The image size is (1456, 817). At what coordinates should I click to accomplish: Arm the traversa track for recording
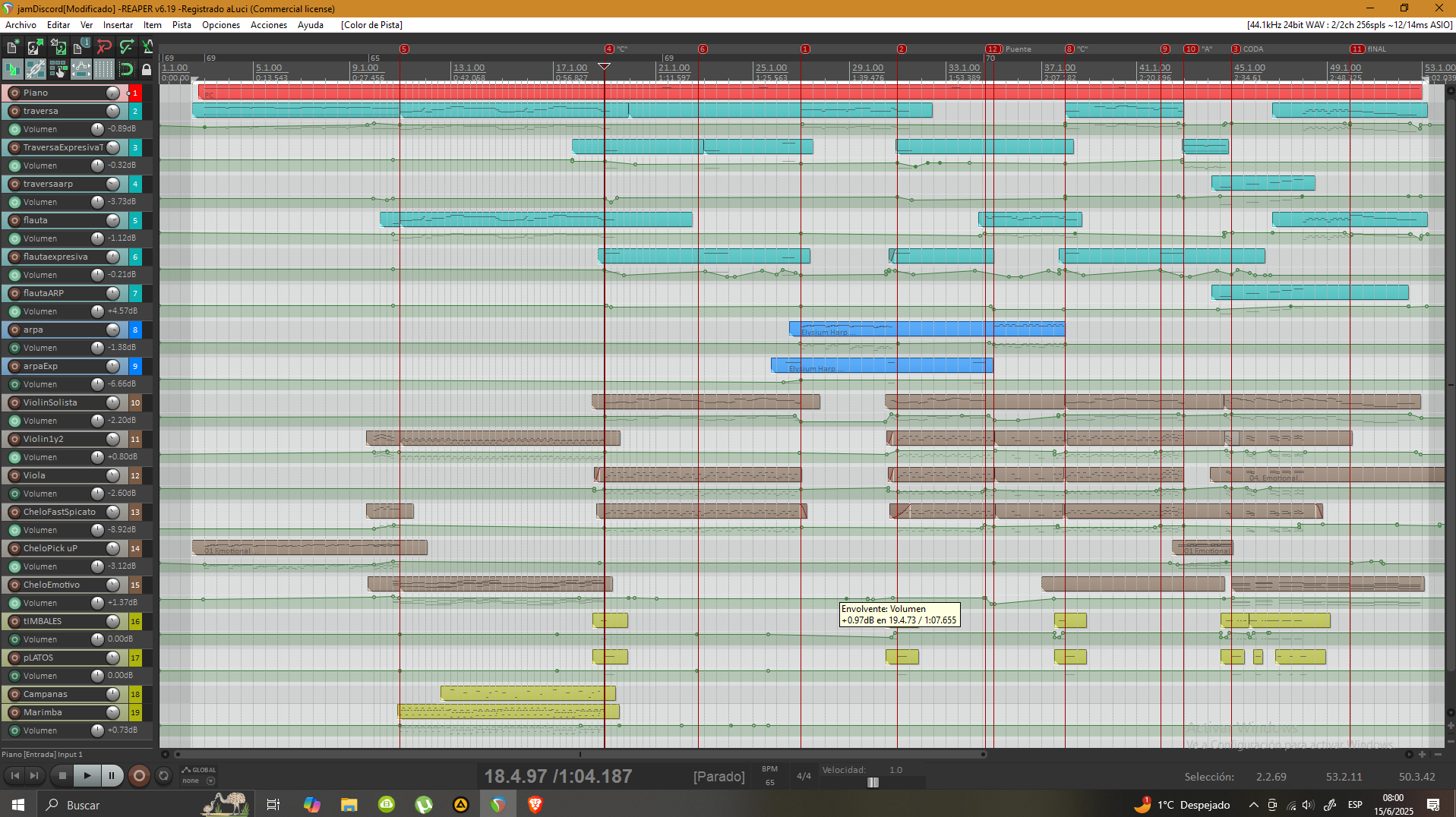(x=14, y=111)
